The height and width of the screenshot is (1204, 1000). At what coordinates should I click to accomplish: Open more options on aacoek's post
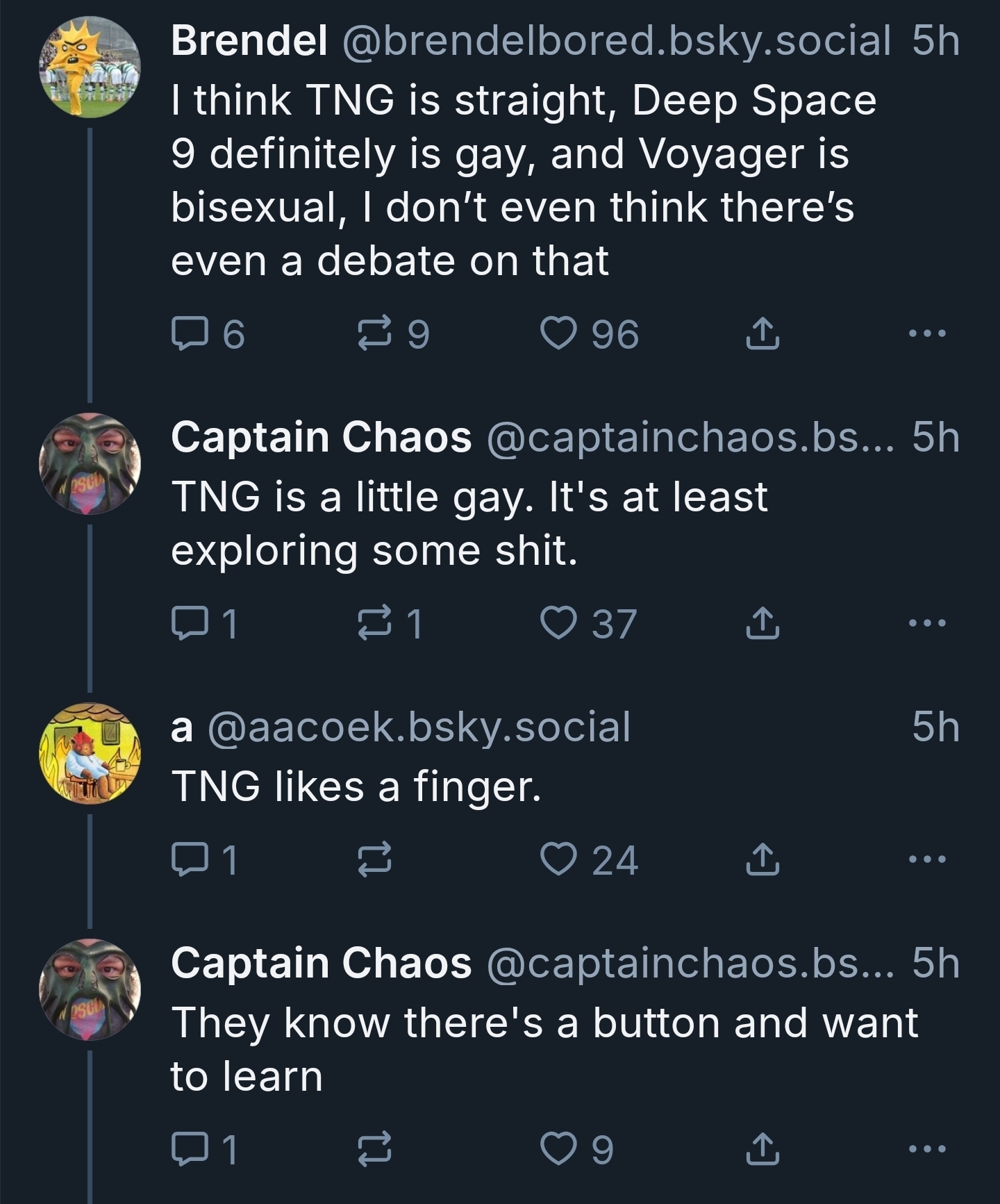(x=927, y=860)
